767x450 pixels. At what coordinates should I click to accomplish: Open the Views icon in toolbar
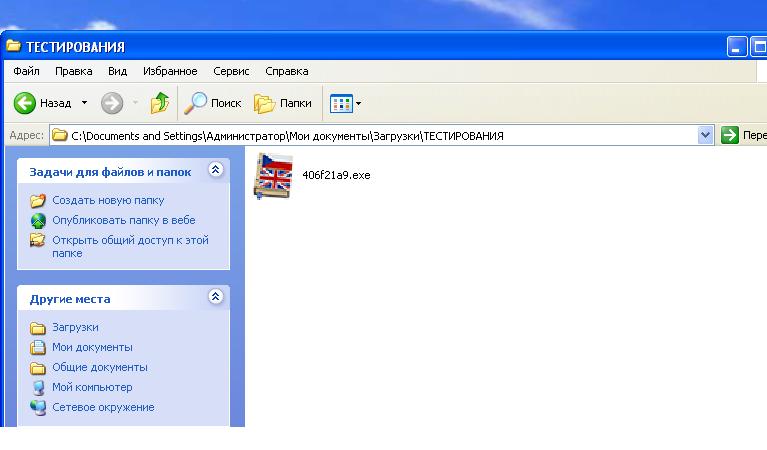point(340,103)
